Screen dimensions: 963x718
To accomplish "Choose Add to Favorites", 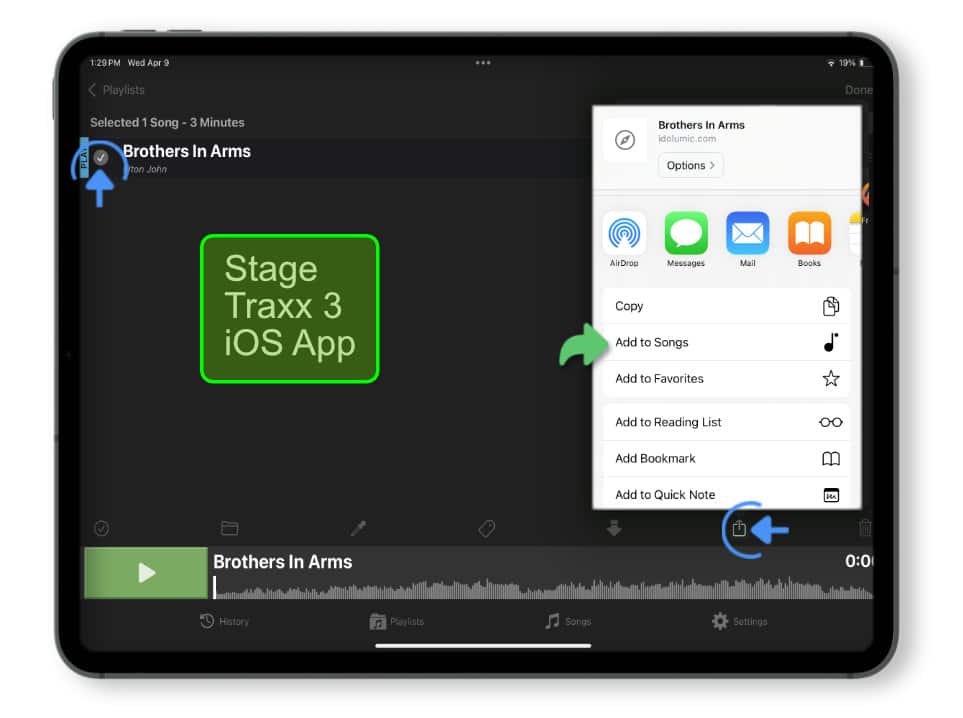I will click(x=727, y=378).
